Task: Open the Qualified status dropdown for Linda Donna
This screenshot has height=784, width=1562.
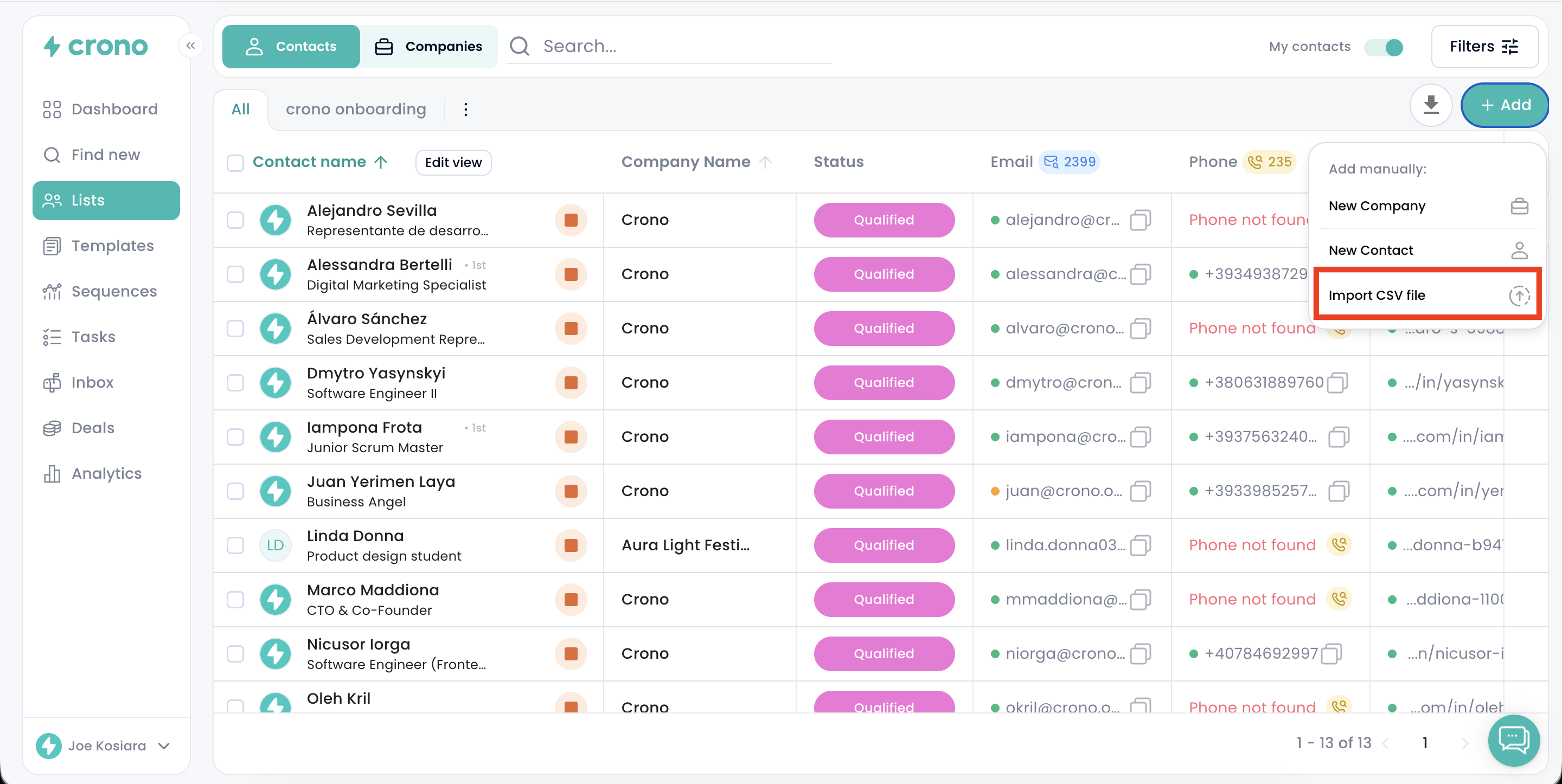Action: tap(884, 545)
